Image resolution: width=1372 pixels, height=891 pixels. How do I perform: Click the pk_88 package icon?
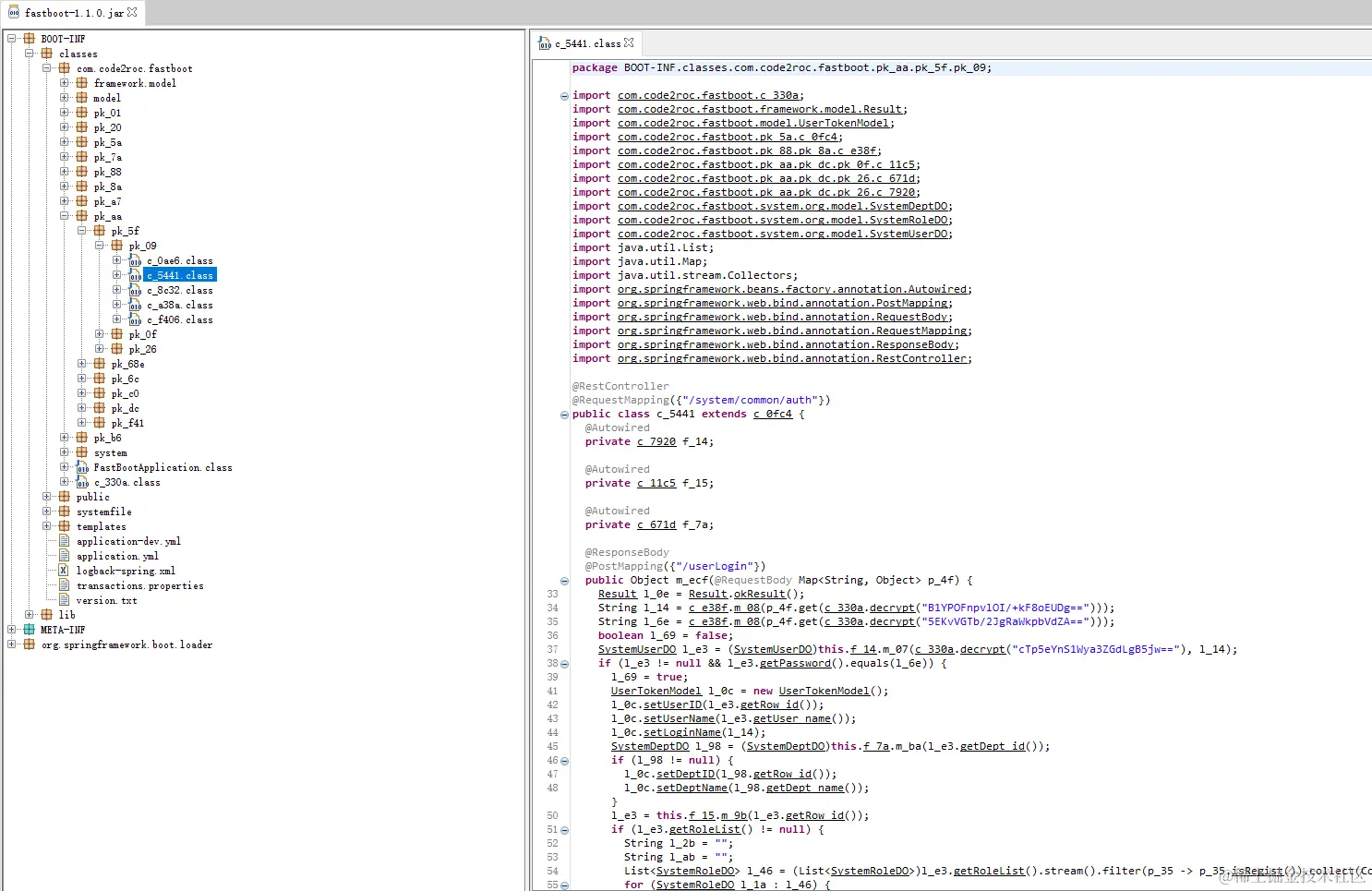click(x=81, y=172)
